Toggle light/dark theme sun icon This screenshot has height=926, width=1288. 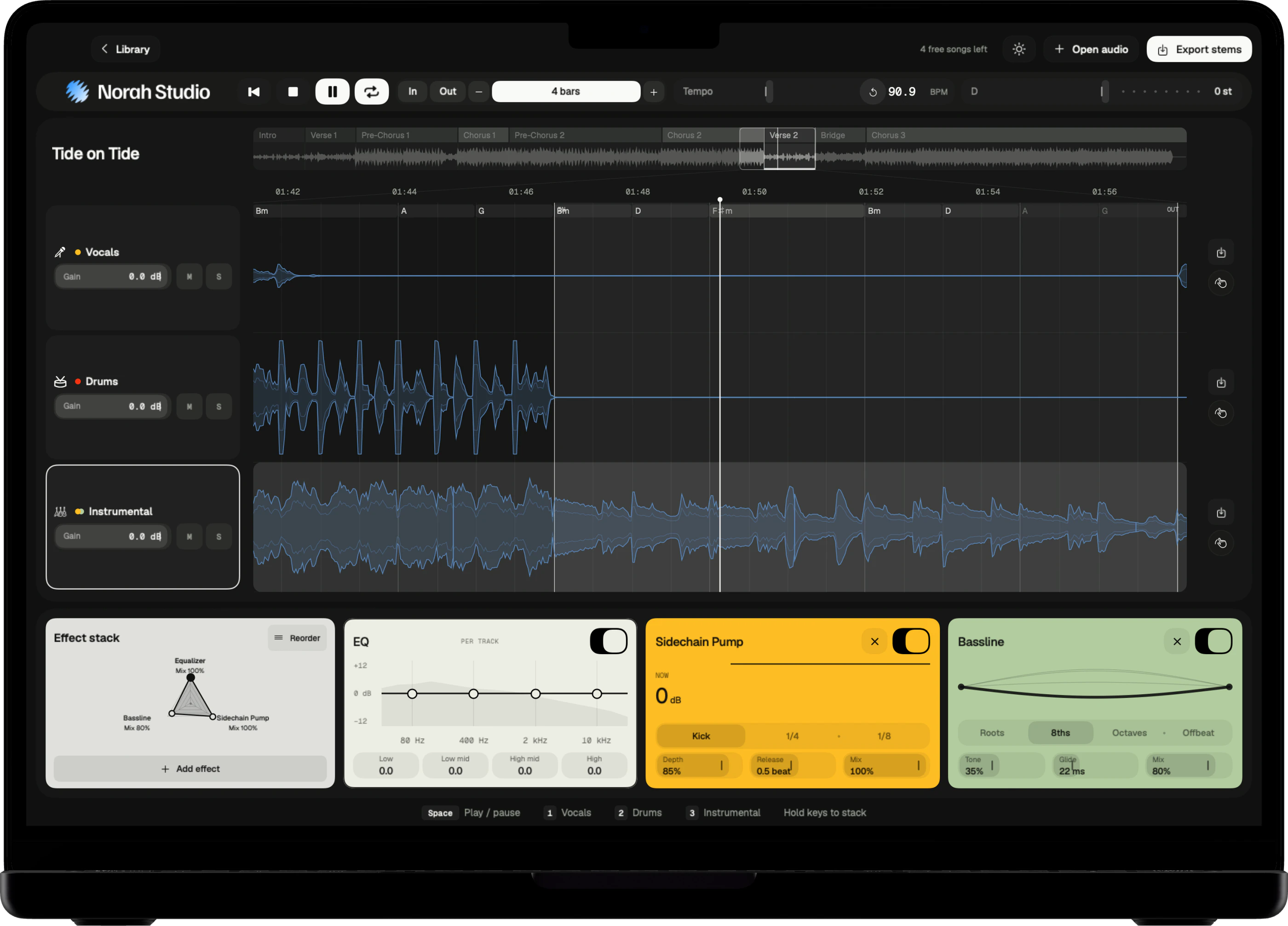point(1019,49)
